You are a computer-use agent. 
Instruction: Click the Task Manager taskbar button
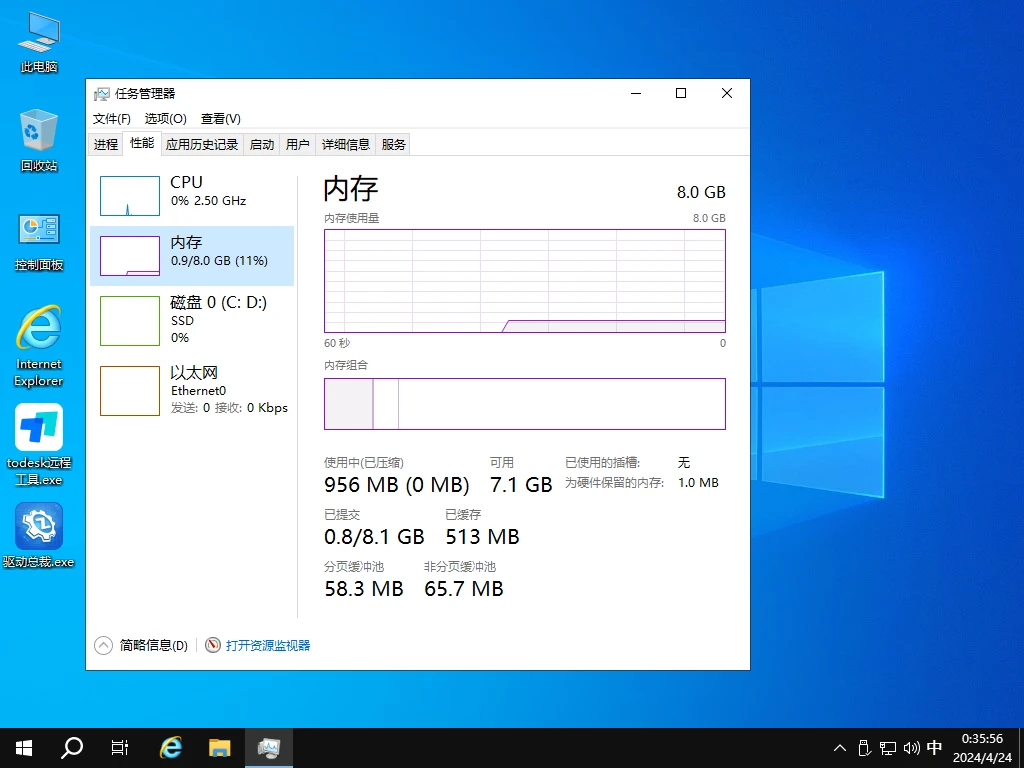pos(268,748)
